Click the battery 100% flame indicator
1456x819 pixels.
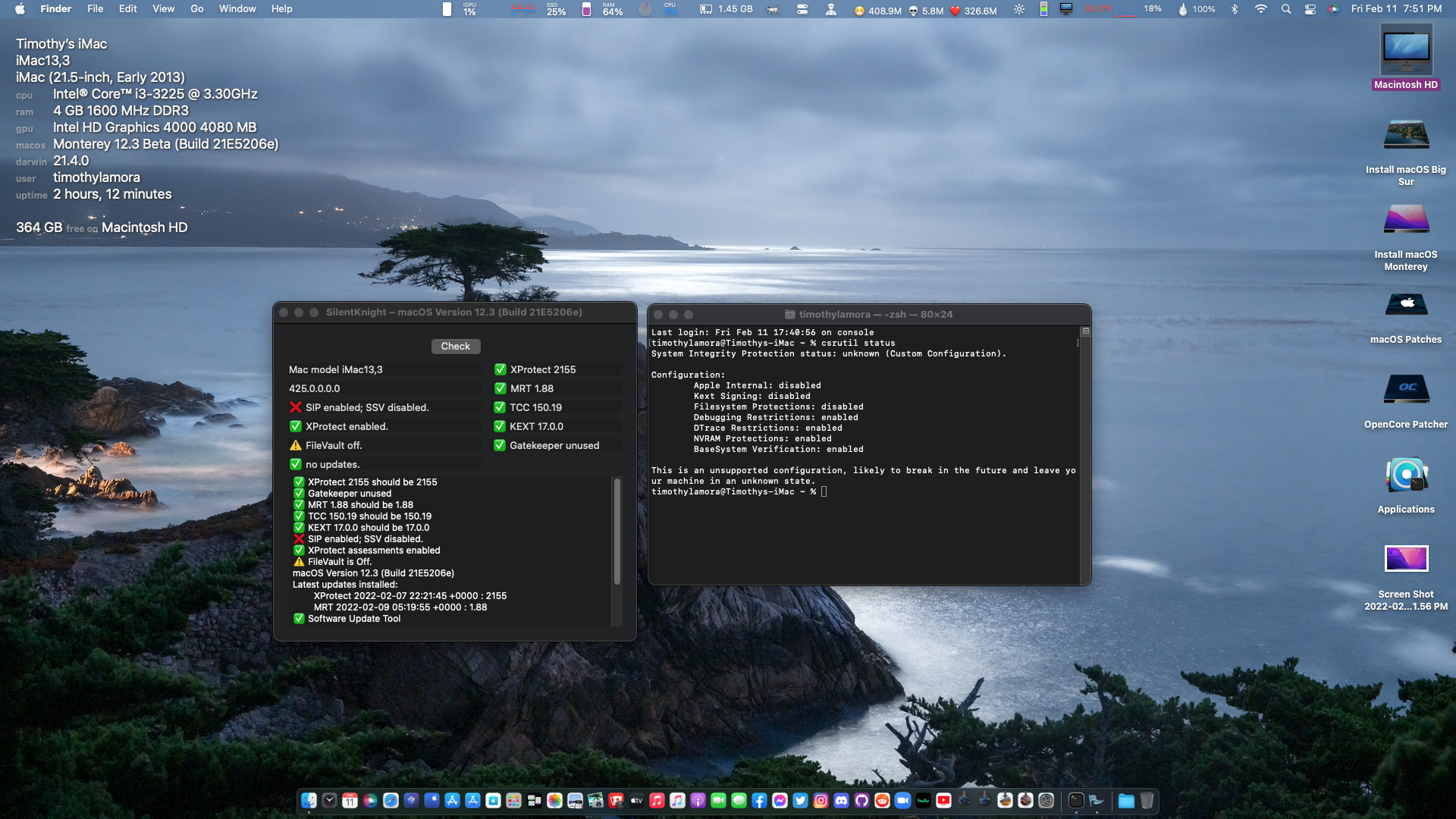tap(1197, 9)
